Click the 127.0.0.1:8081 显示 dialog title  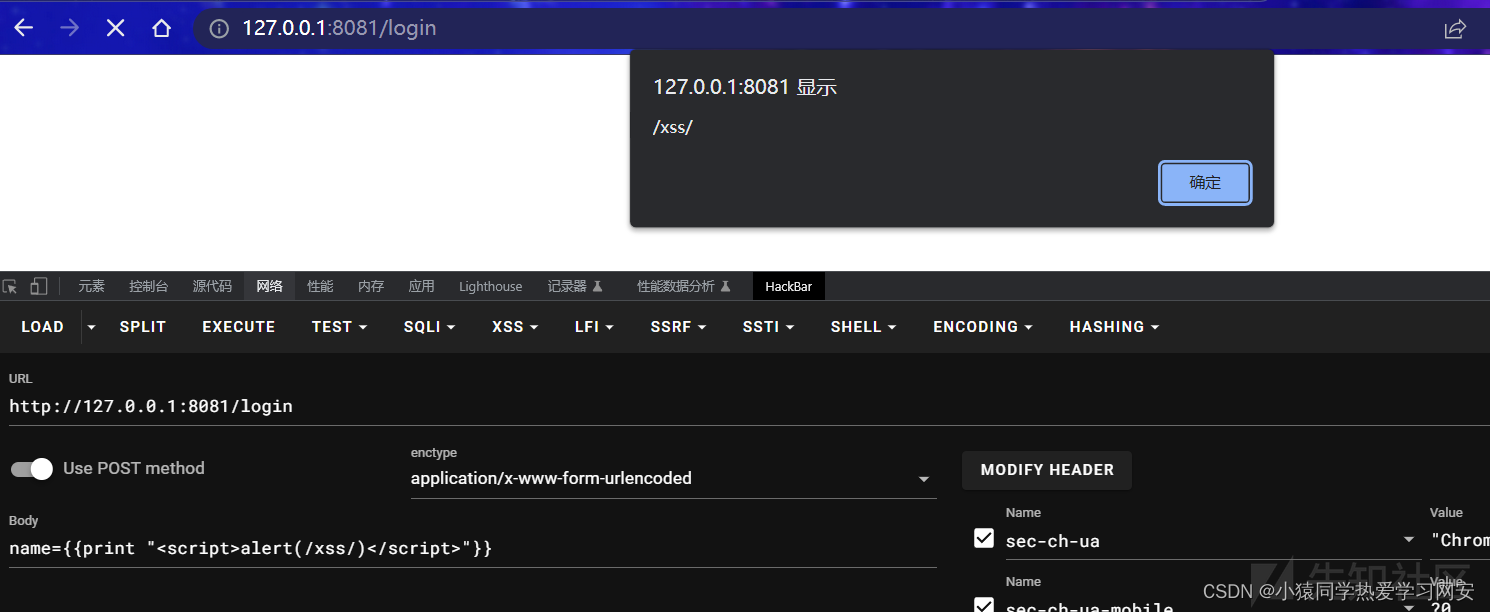[744, 87]
